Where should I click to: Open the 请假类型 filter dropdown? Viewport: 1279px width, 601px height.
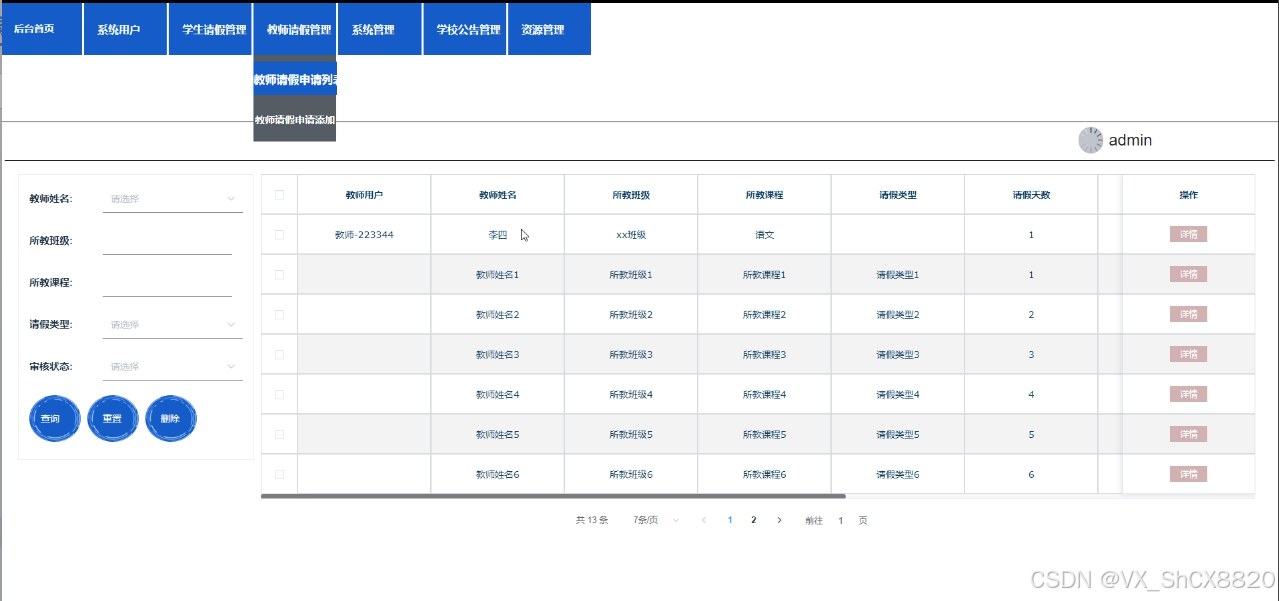[172, 325]
